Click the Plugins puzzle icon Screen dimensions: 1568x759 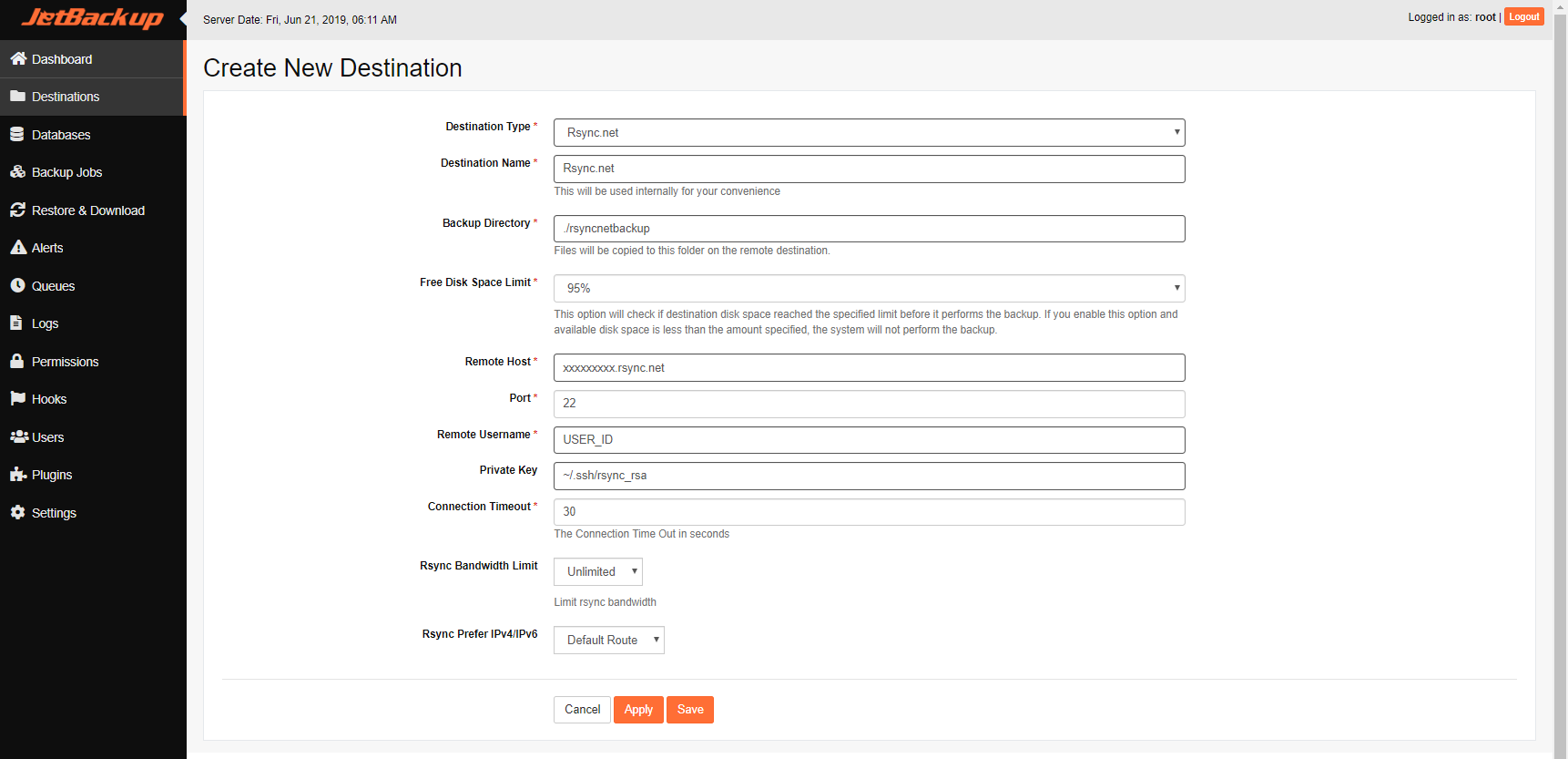(18, 474)
